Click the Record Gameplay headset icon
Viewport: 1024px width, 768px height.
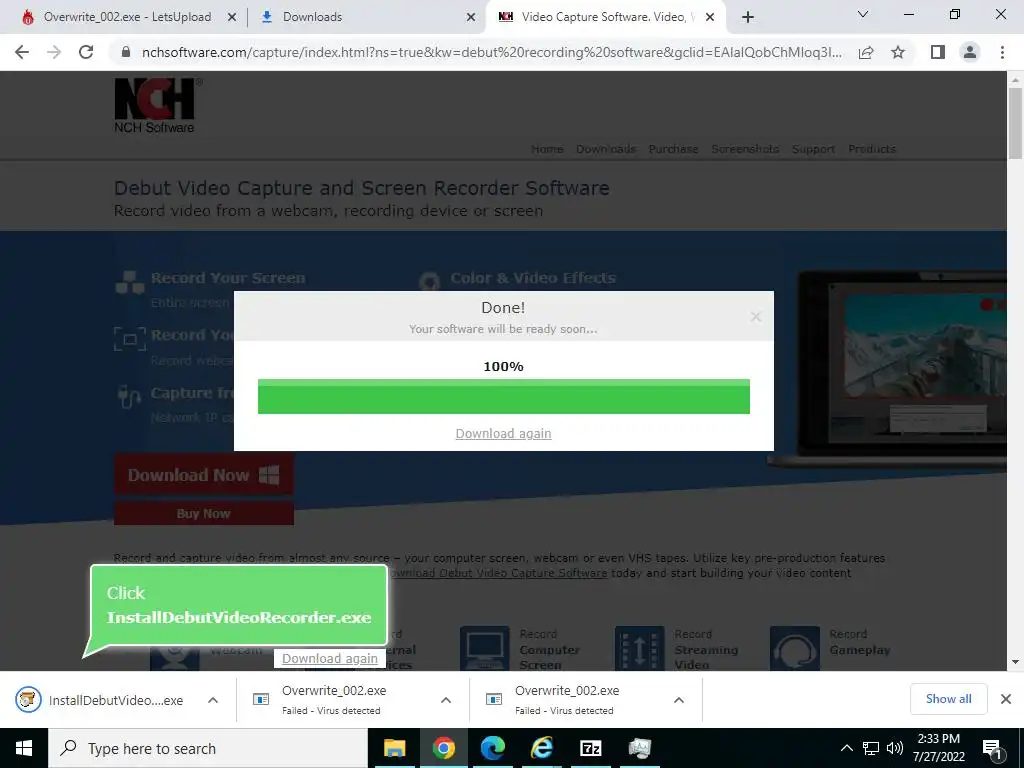click(795, 648)
